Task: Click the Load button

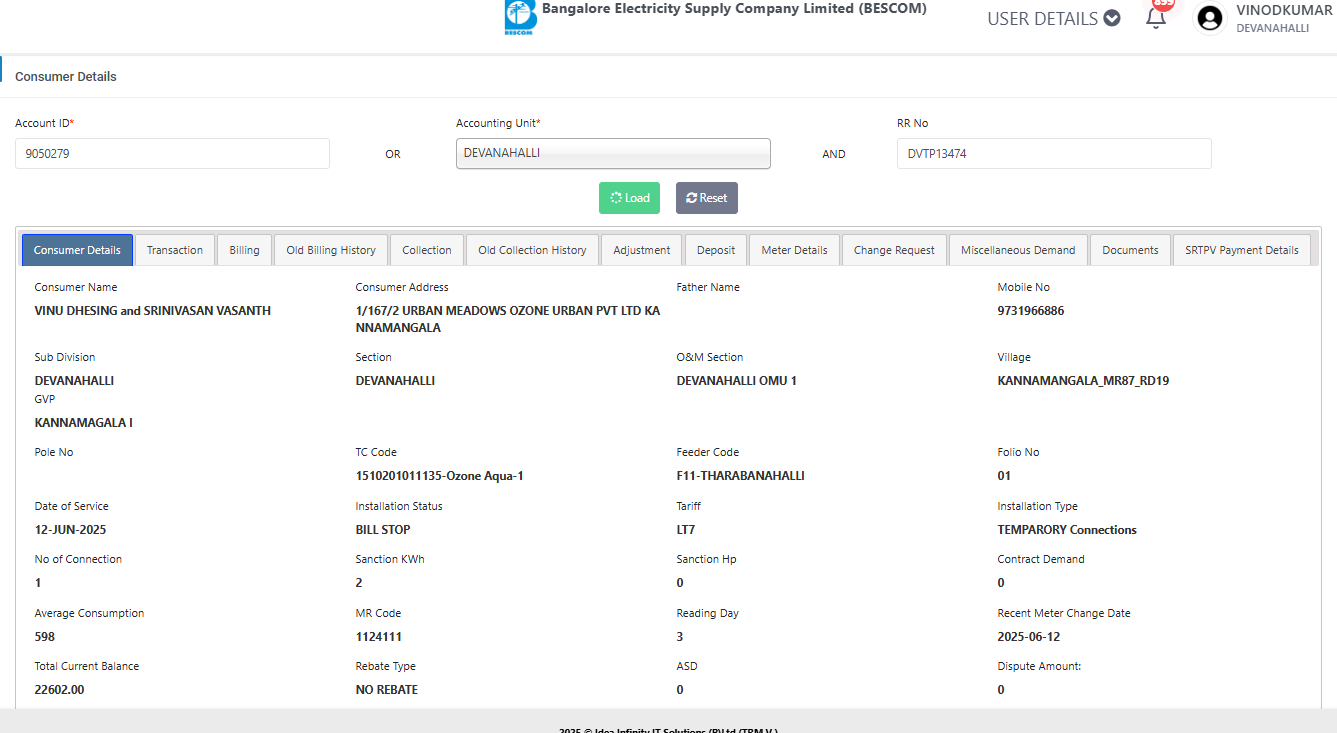Action: pos(630,198)
